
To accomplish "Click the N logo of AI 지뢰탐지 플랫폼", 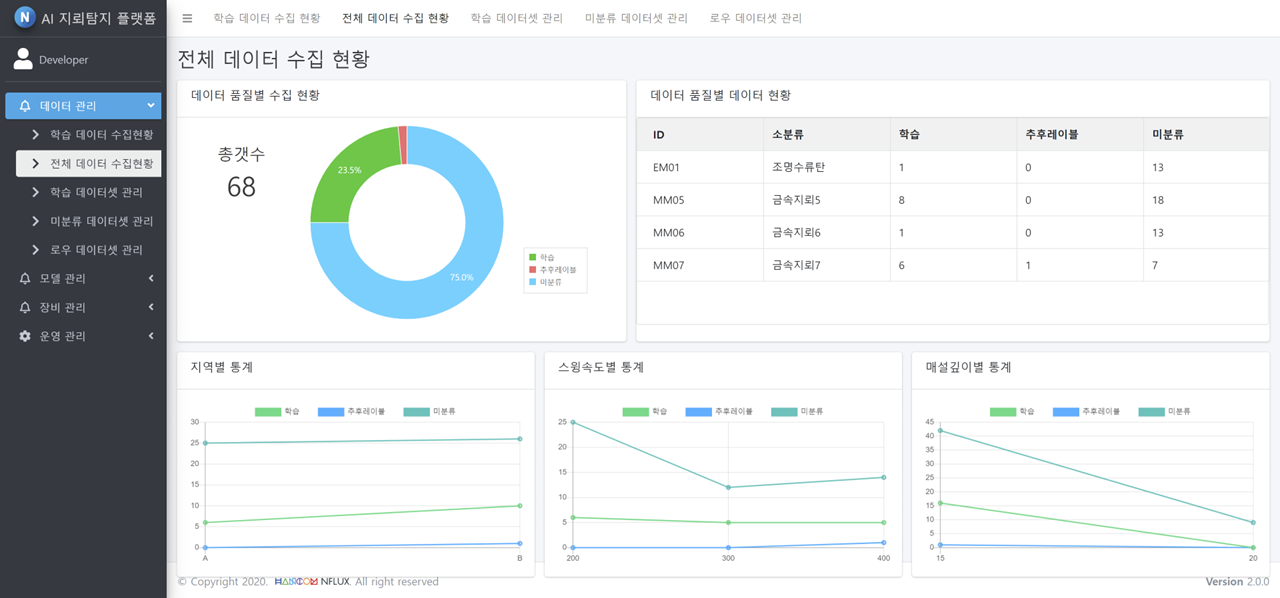I will [24, 18].
